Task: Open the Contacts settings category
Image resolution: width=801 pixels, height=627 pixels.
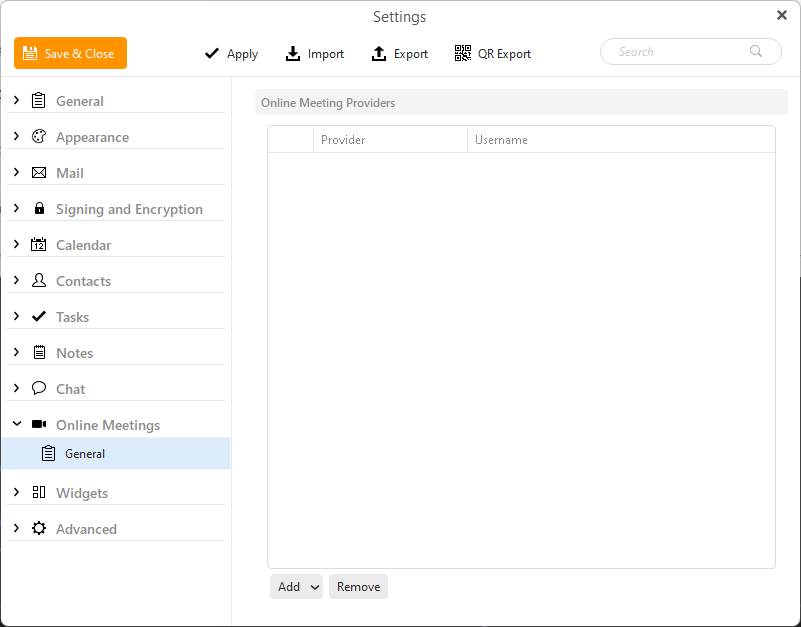Action: point(83,281)
